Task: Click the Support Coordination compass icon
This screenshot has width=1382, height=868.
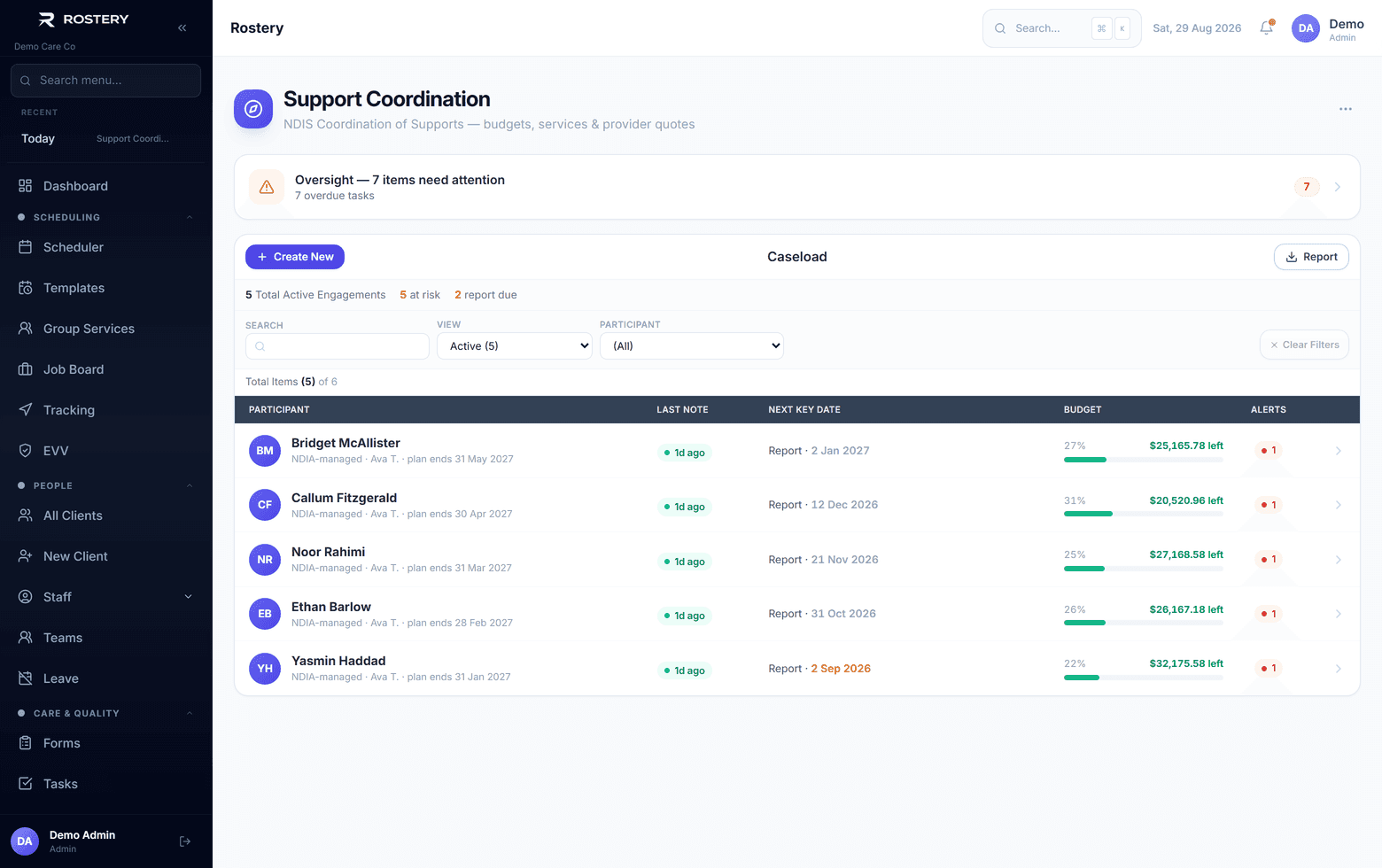Action: pyautogui.click(x=253, y=109)
